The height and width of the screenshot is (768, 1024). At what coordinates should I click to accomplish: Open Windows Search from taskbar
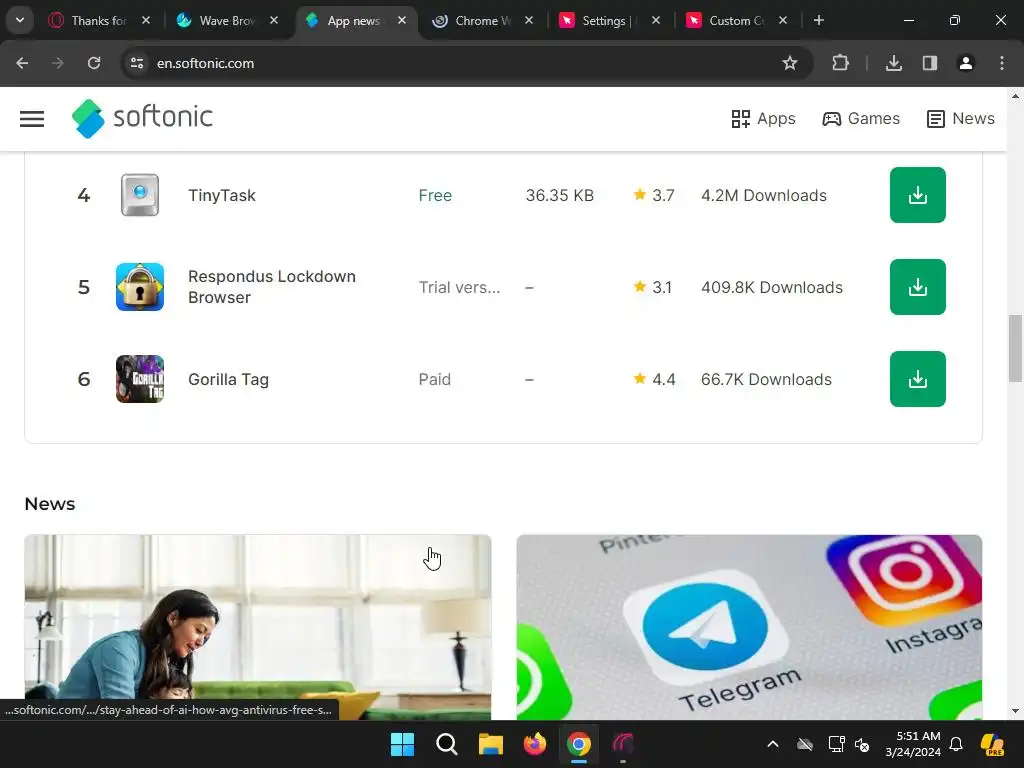(447, 744)
